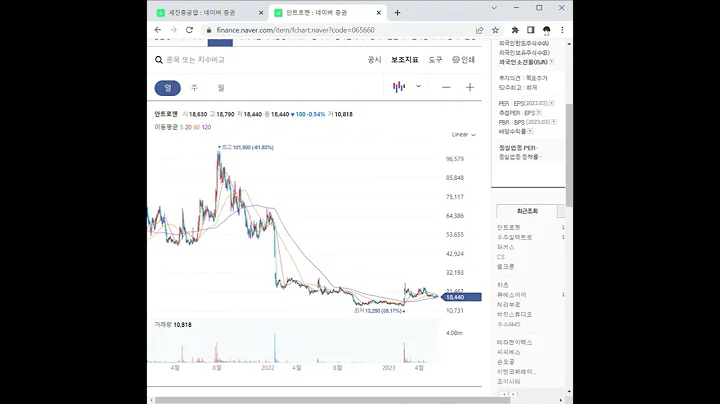Viewport: 720px width, 404px height.
Task: Reload the page with the refresh icon
Action: [x=189, y=30]
